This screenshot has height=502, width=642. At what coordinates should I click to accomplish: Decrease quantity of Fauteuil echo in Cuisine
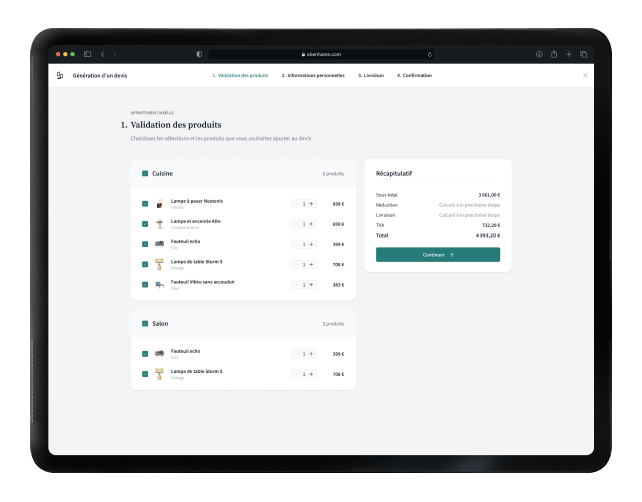click(x=297, y=244)
